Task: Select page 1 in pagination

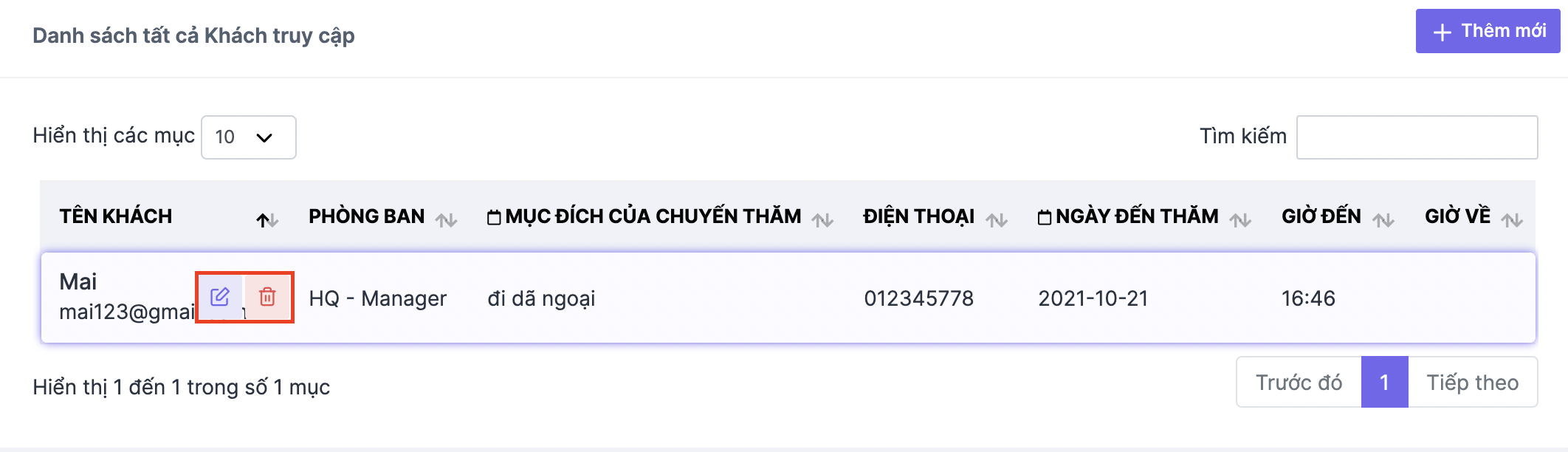Action: point(1385,383)
